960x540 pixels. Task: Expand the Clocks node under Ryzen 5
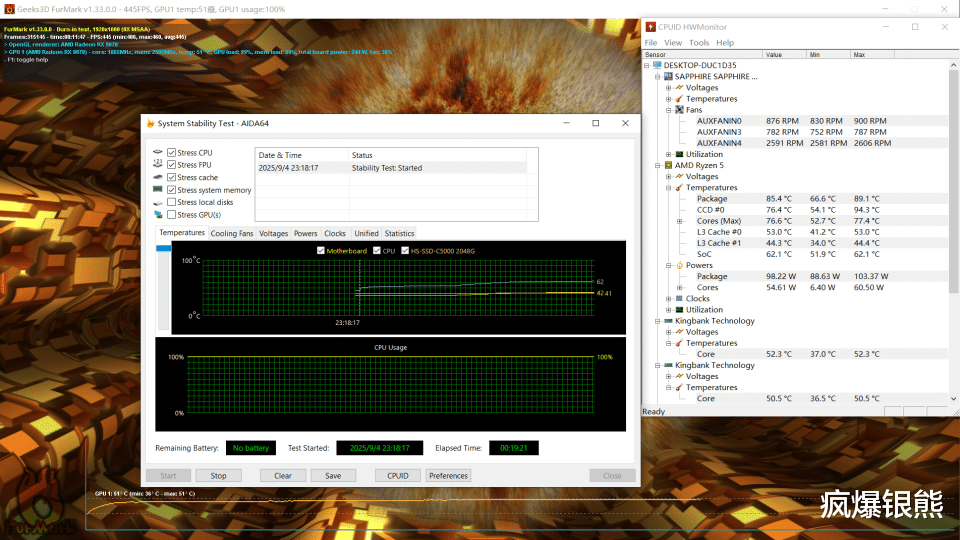click(669, 299)
